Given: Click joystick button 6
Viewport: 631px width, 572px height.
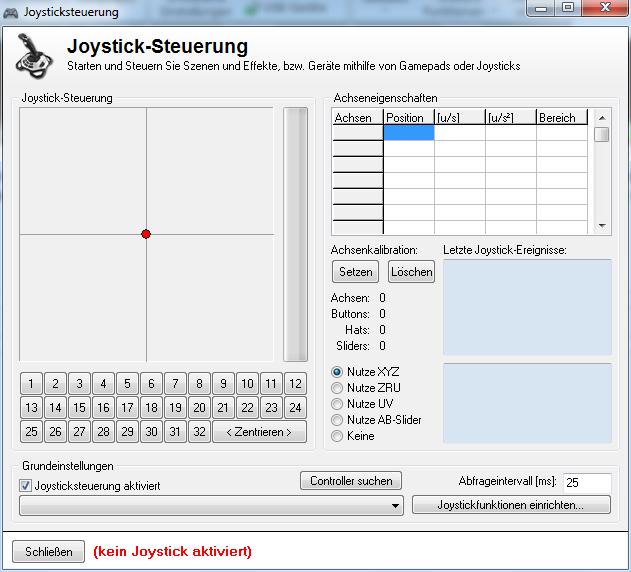Looking at the screenshot, I should tap(151, 384).
